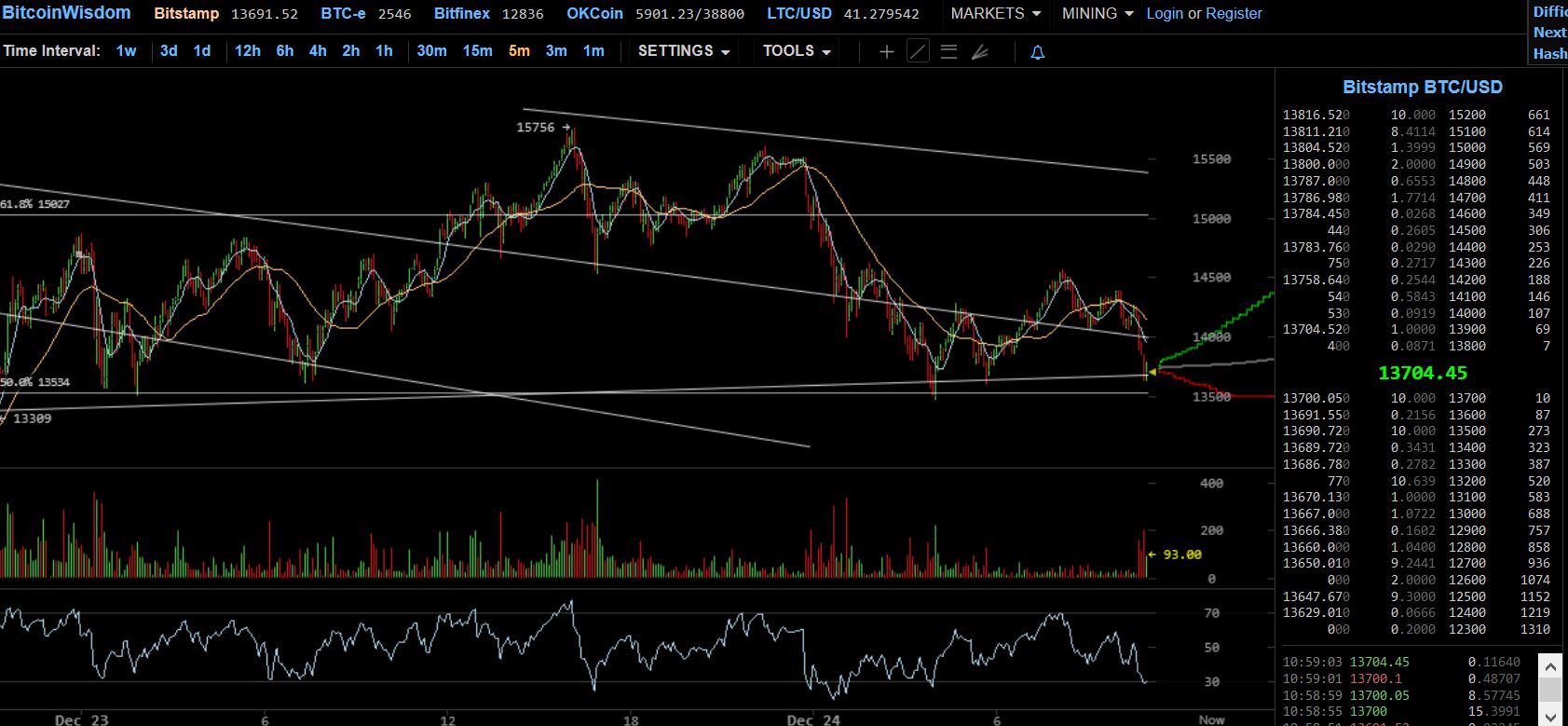Switch chart to 1d interval
1568x726 pixels.
tap(202, 51)
